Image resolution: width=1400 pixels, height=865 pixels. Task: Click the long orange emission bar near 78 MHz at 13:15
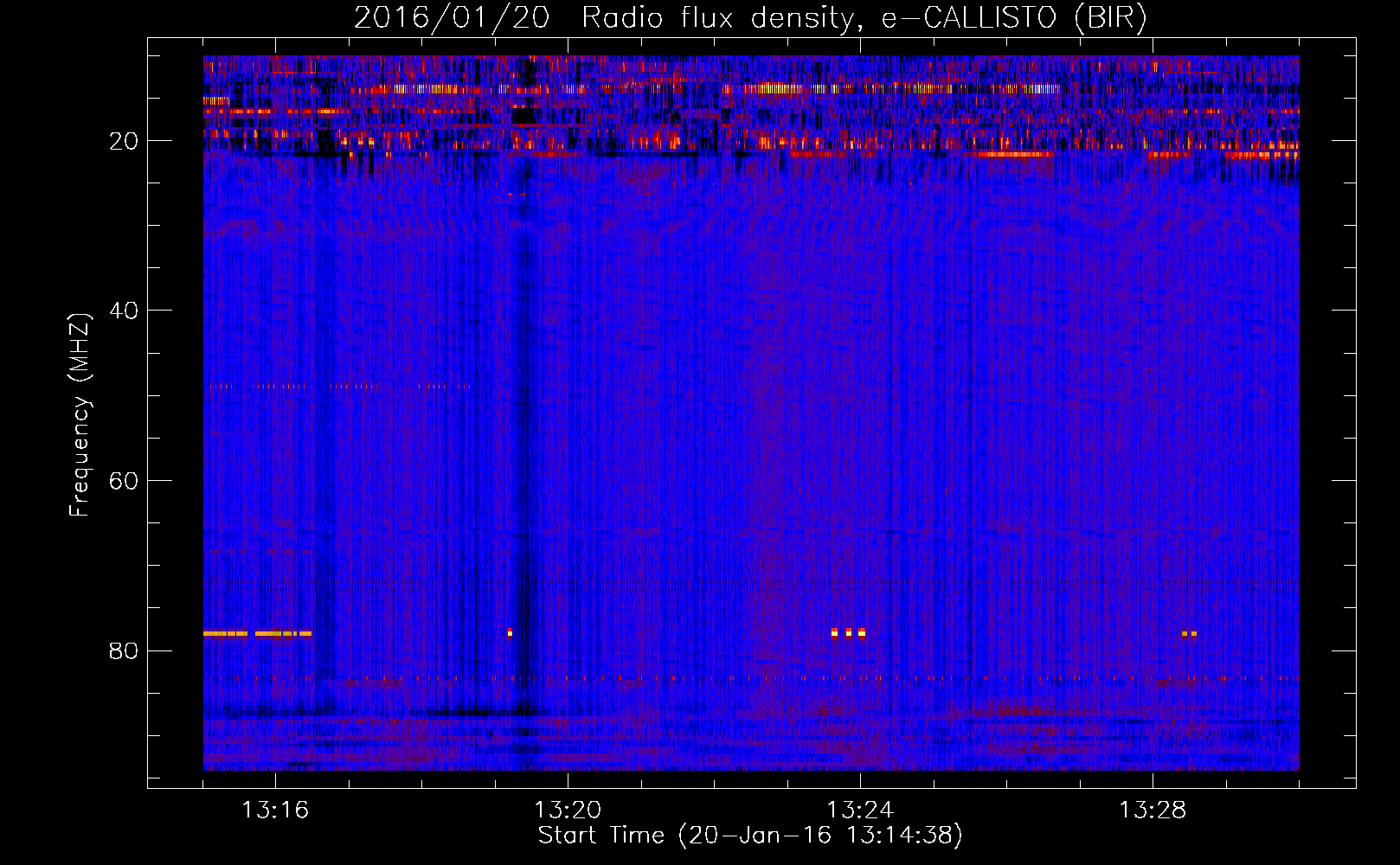pyautogui.click(x=257, y=633)
